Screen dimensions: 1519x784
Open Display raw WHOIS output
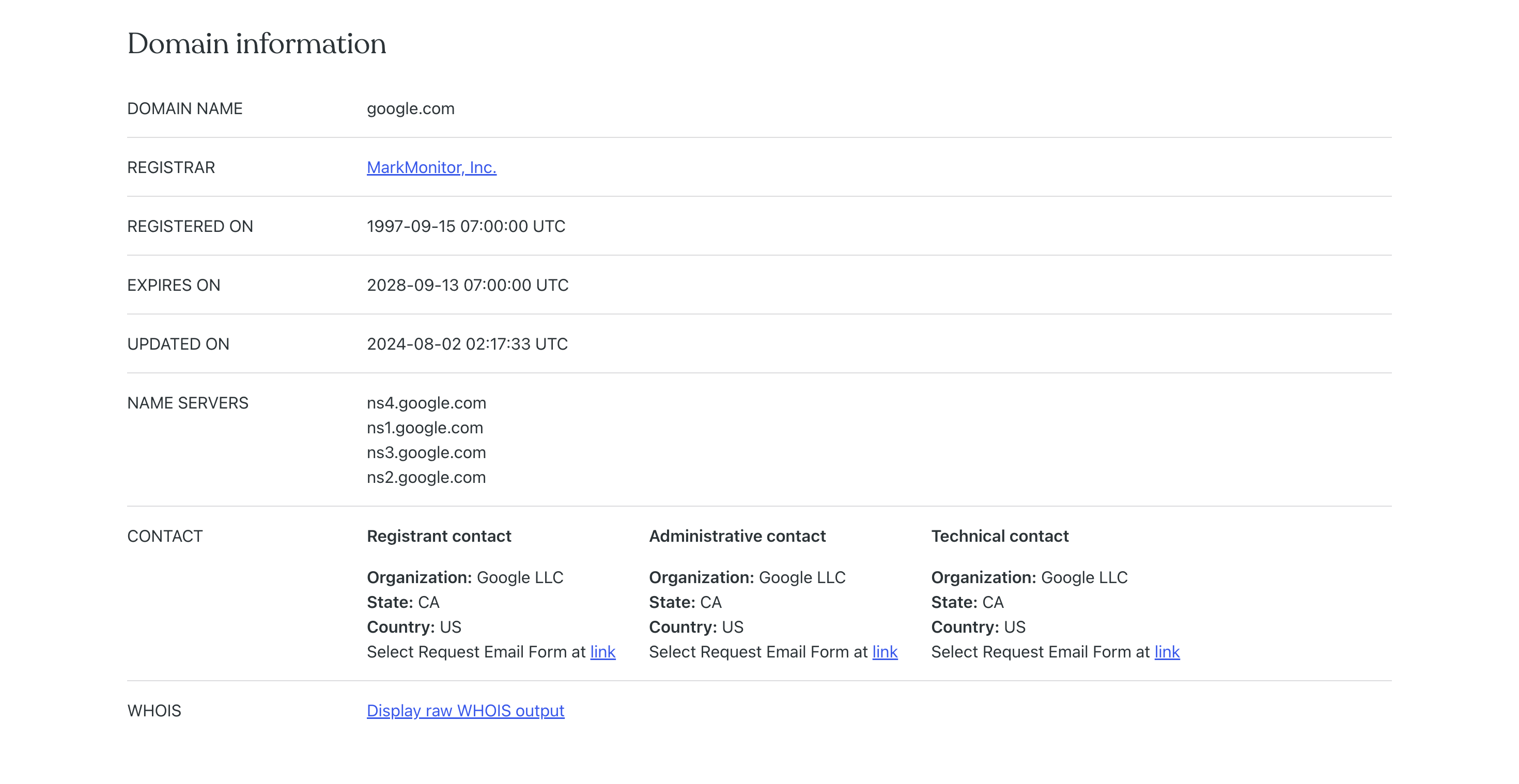coord(465,711)
